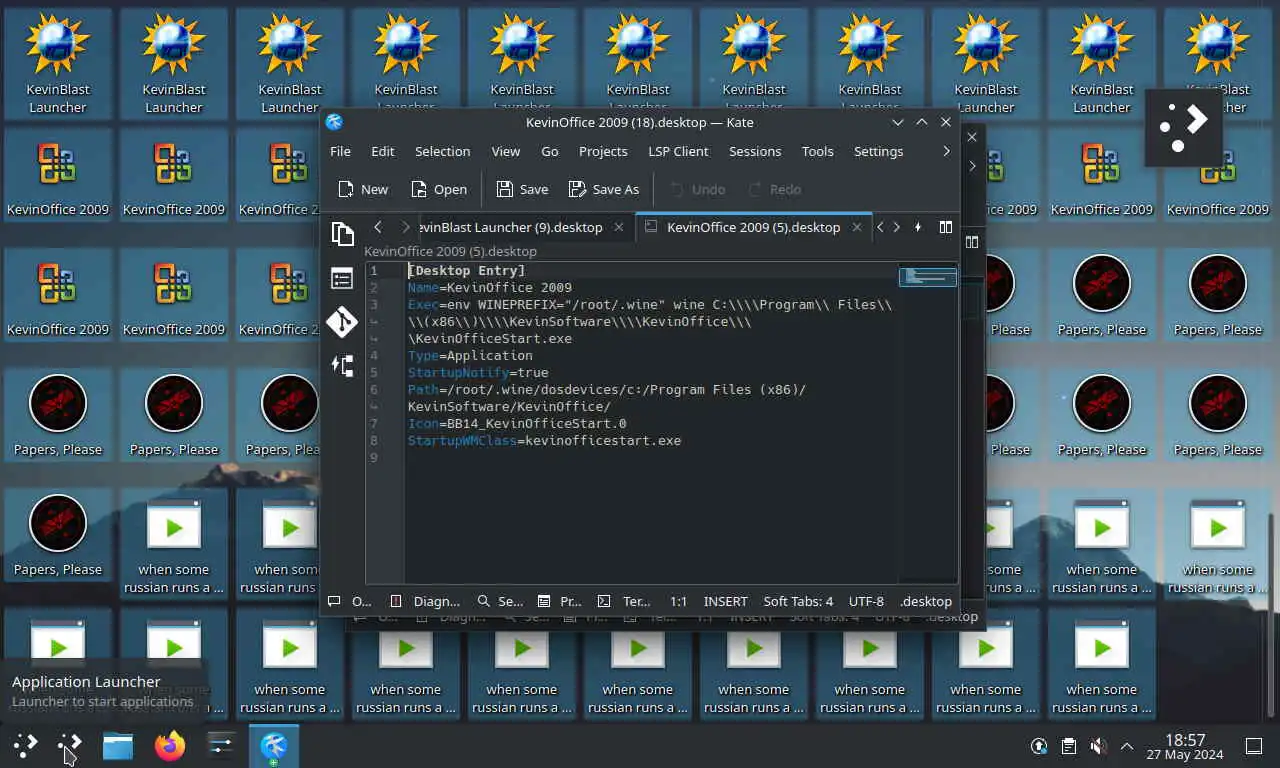The image size is (1280, 768).
Task: Toggle the Diagnostics panel in status bar
Action: [x=426, y=601]
